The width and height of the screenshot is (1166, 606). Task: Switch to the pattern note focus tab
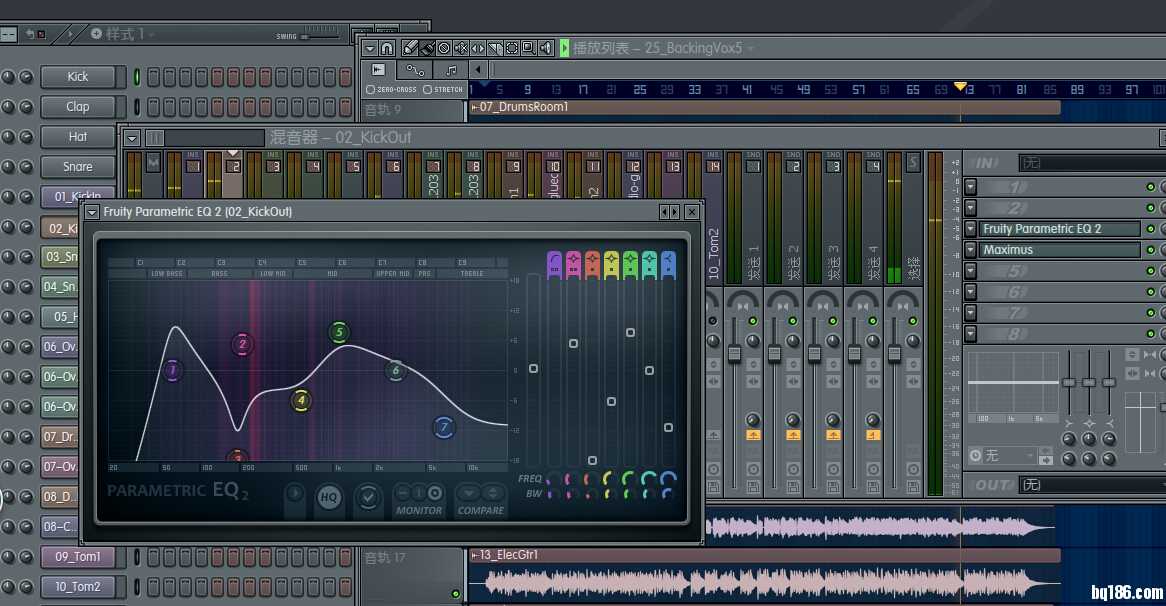point(451,69)
